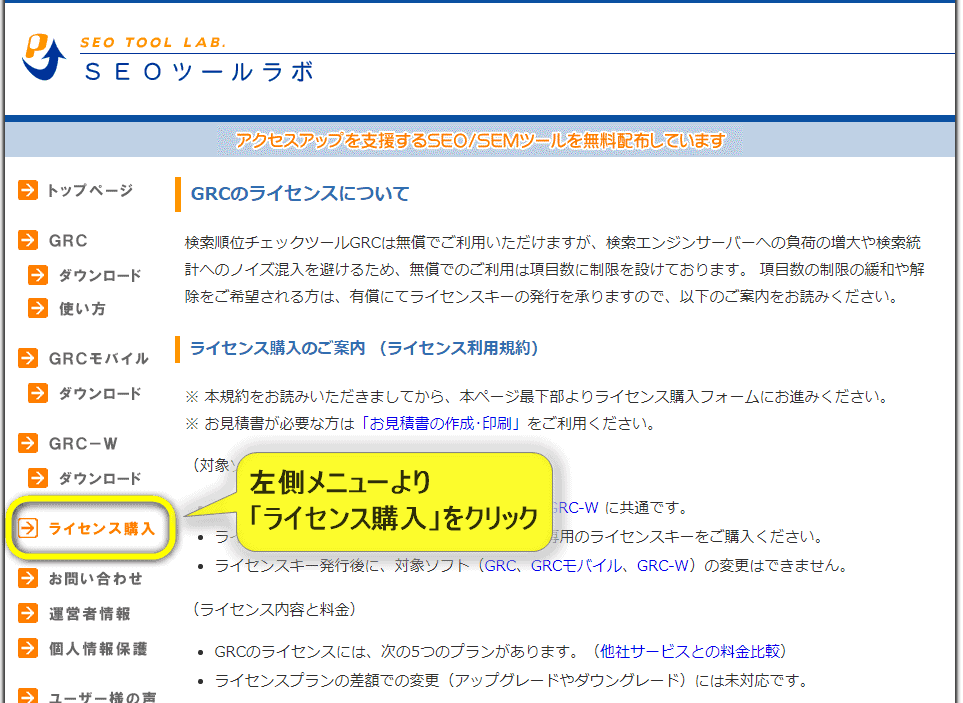Click arrow icon beside GRC-W heading

tap(28, 443)
